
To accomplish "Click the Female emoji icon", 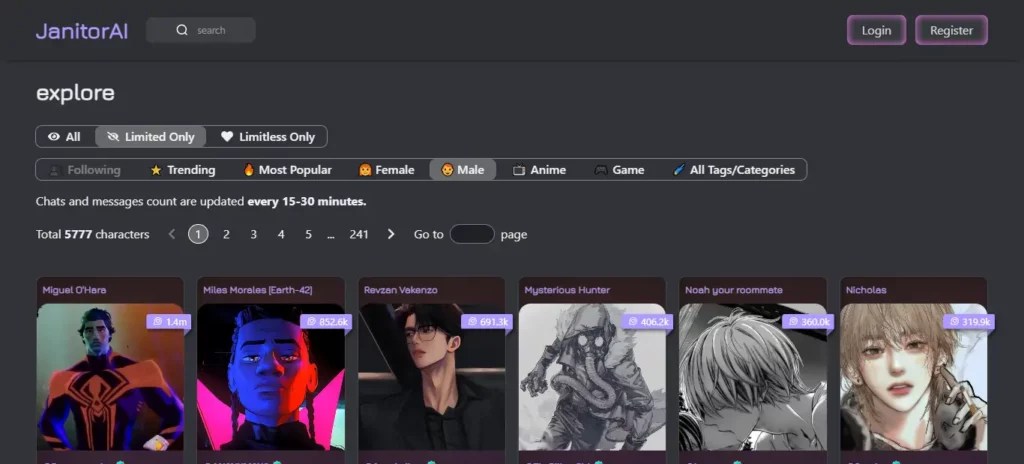I will (365, 170).
